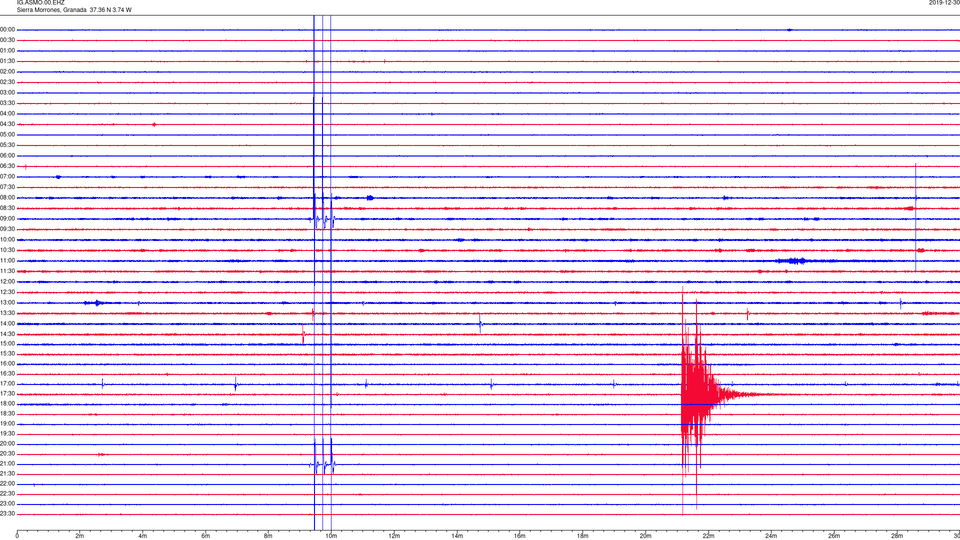
Task: Select the 20:00 time row label
Action: tap(7, 443)
